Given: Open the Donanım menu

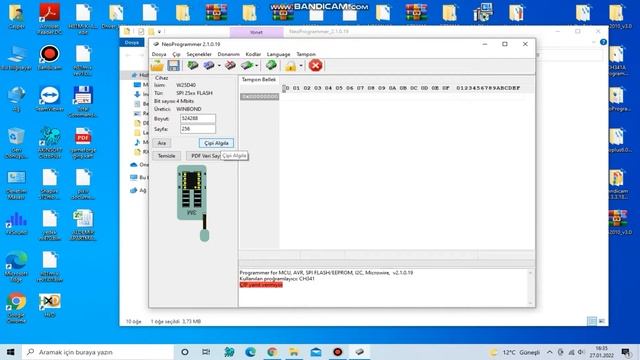Looking at the screenshot, I should pyautogui.click(x=228, y=54).
